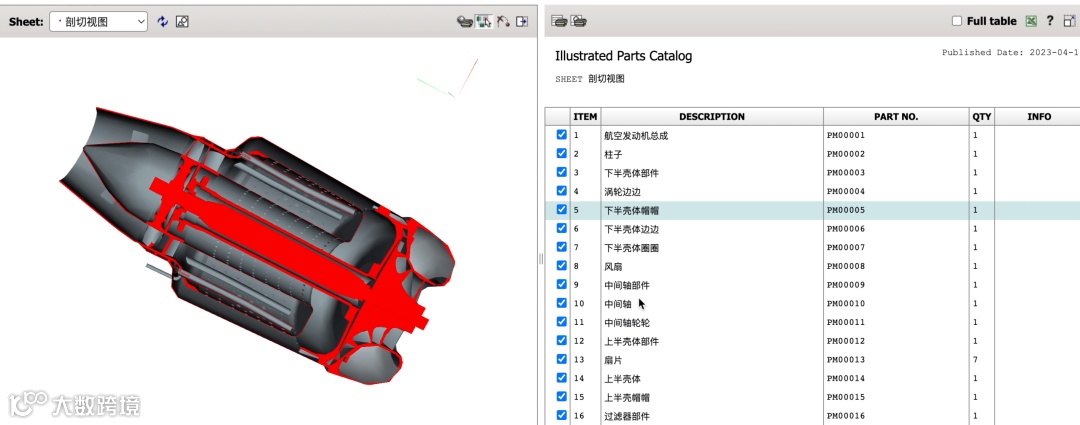Uncheck the checkbox for item 8 风扇
1080x425 pixels.
[561, 266]
